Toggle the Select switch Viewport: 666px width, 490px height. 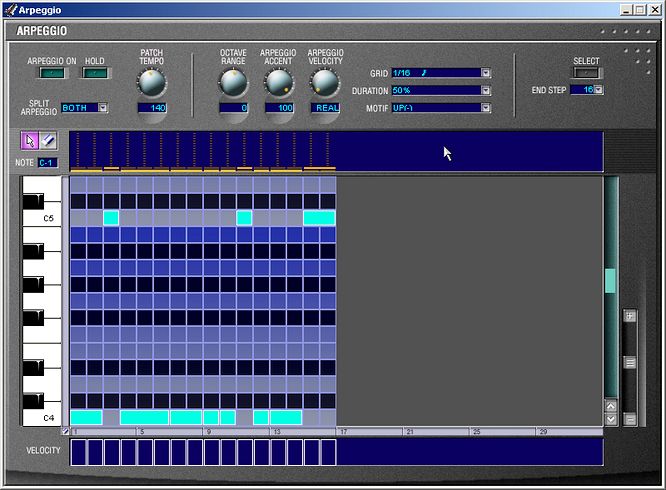coord(586,73)
